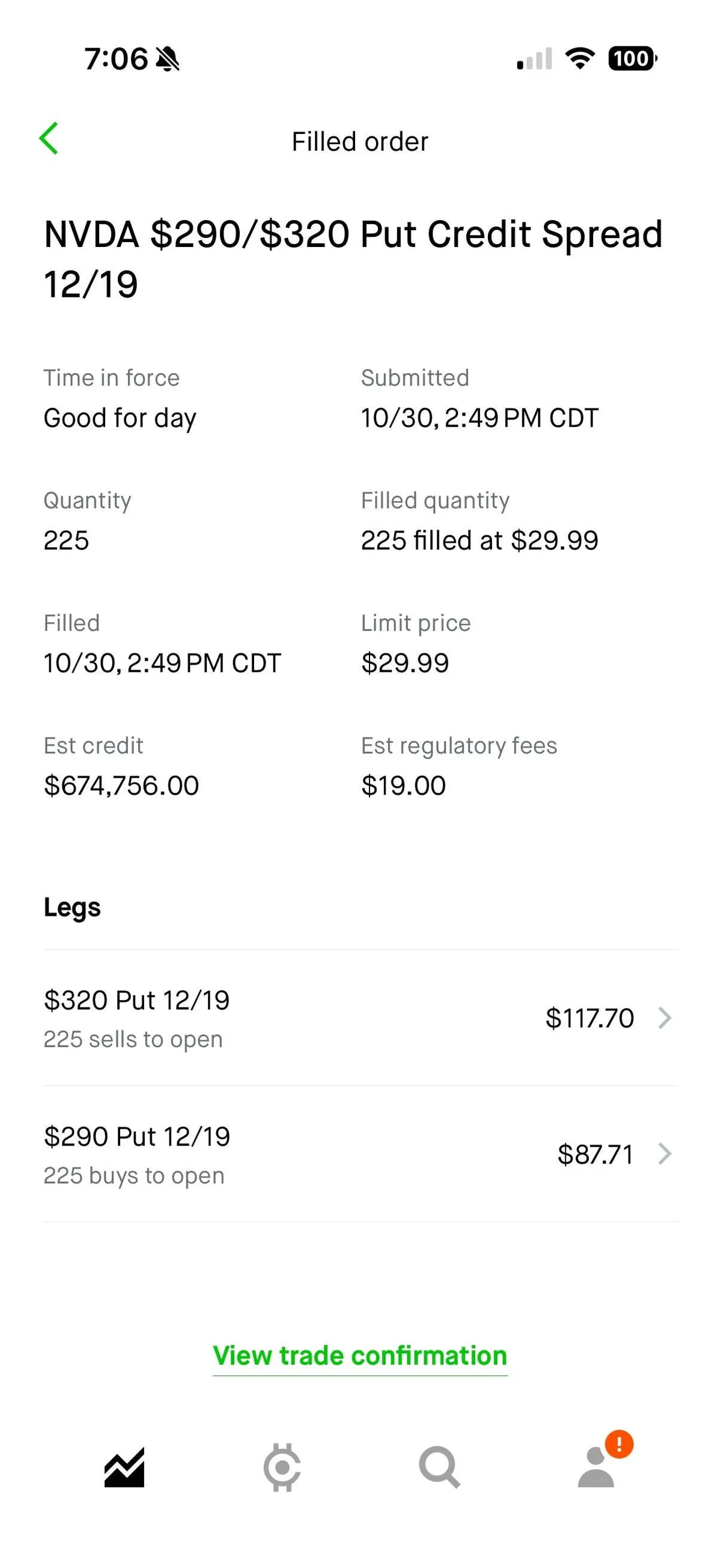View trade confirmation link
This screenshot has width=721, height=1568.
(360, 1356)
